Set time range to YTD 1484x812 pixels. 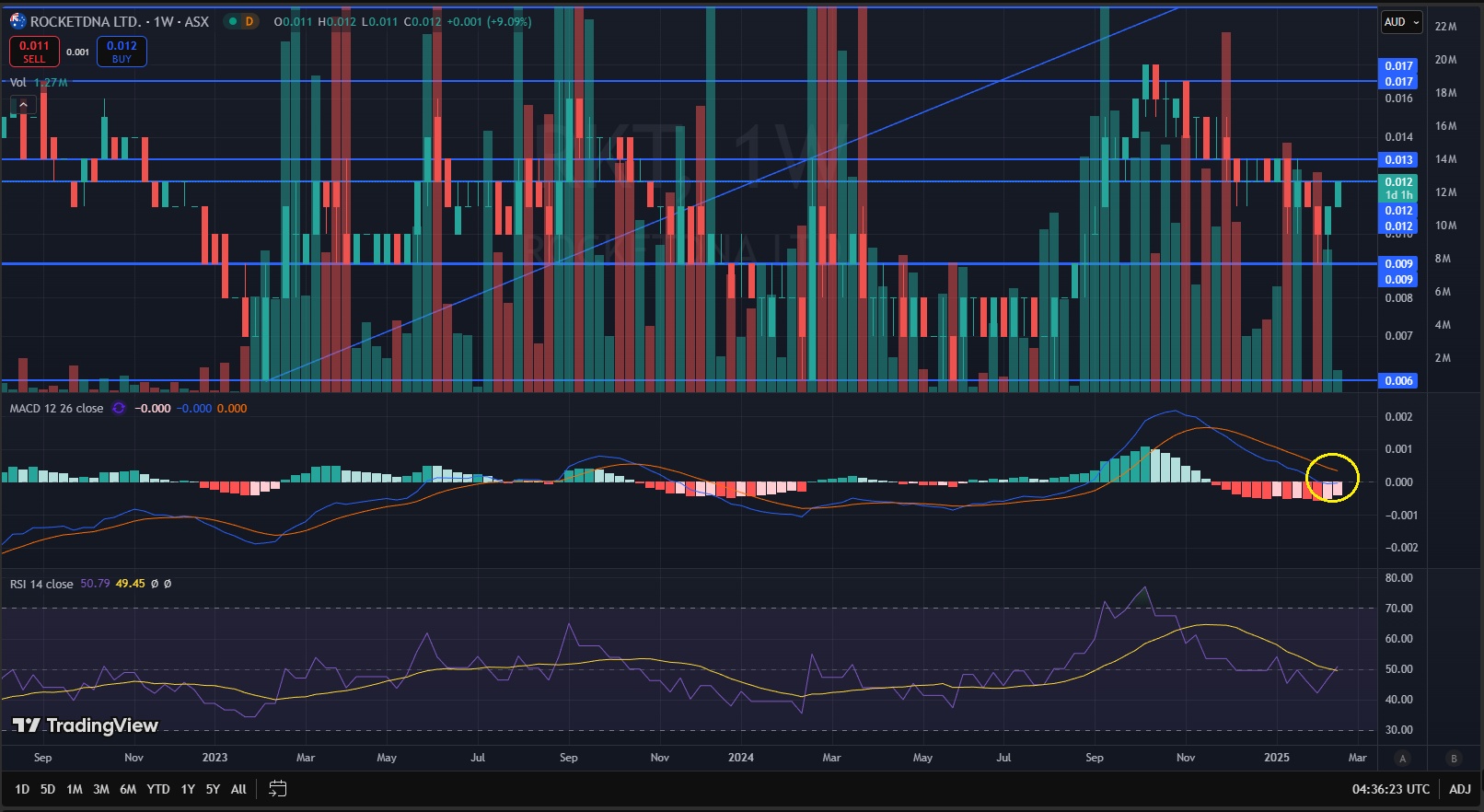point(158,789)
